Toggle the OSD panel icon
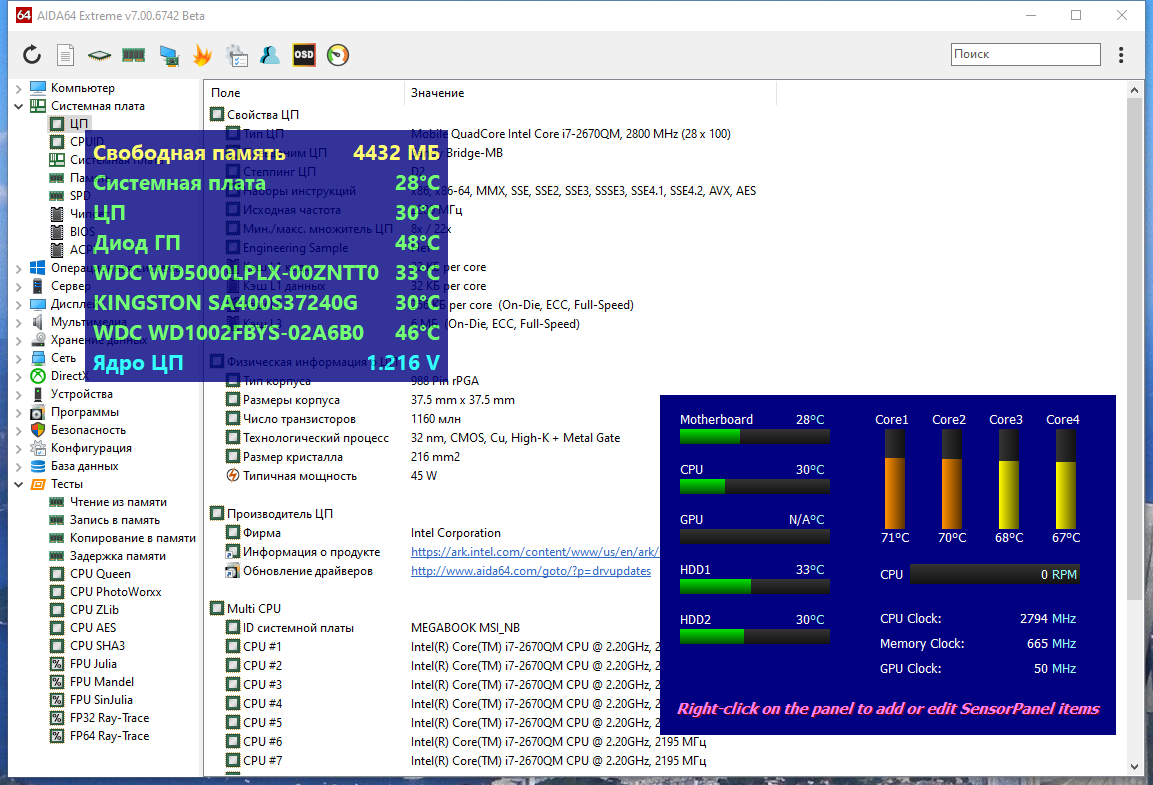Screen dimensions: 1153x785 303,55
